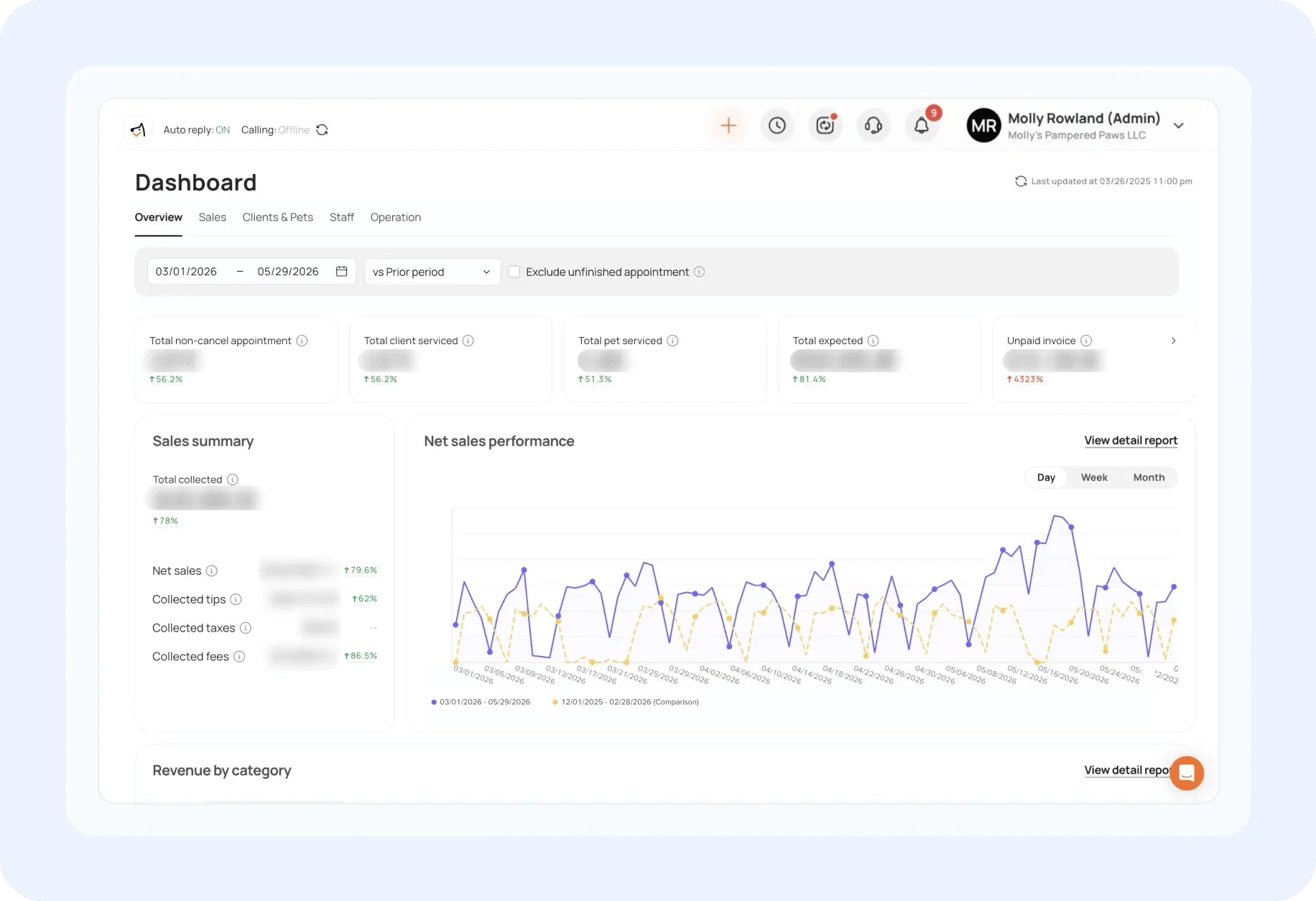Click the 4323% unpaid invoice change
This screenshot has height=901, width=1316.
point(1025,379)
